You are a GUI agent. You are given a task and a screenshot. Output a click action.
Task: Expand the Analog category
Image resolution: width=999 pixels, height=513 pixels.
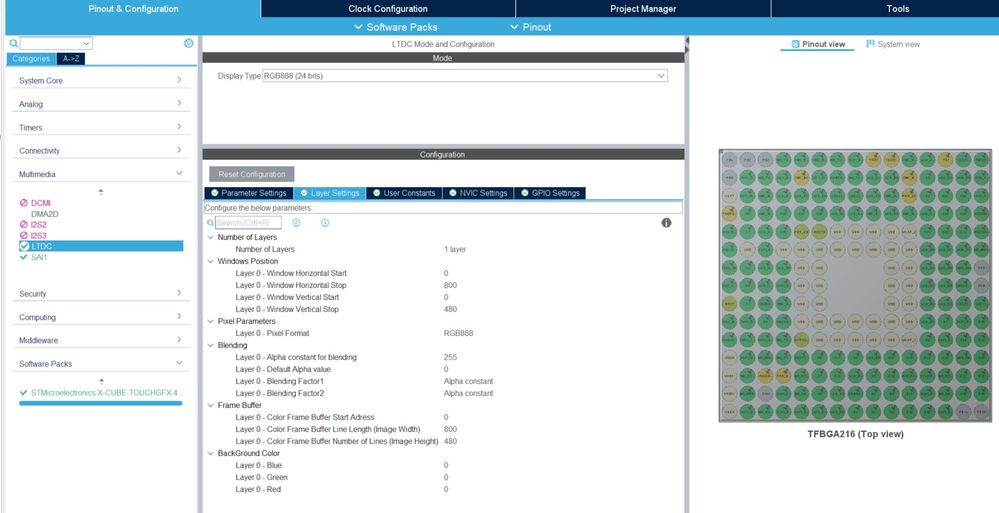point(101,104)
